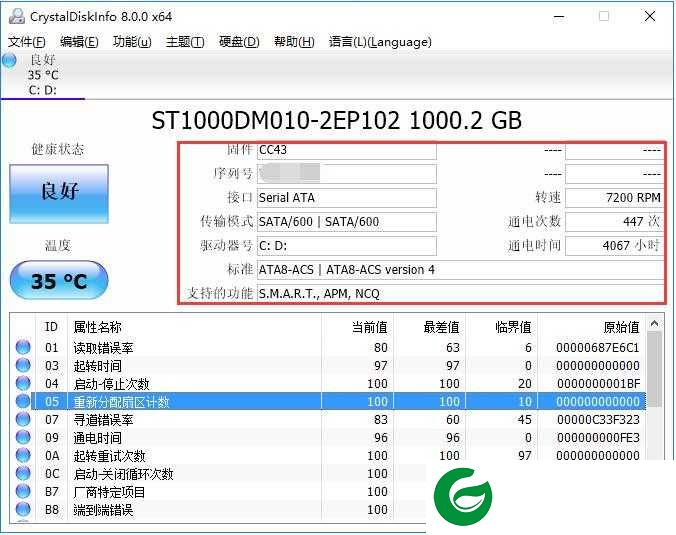676x535 pixels.
Task: Click the 良好 health status button
Action: tap(59, 194)
